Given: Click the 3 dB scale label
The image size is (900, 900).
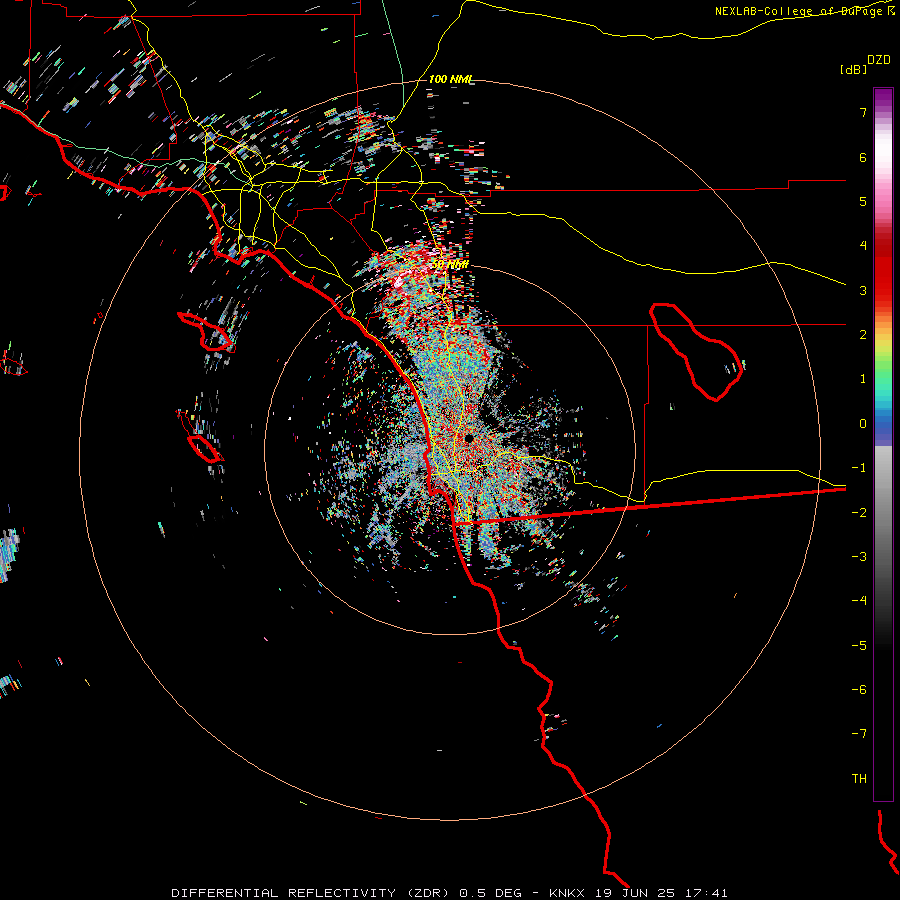Looking at the screenshot, I should [x=863, y=290].
